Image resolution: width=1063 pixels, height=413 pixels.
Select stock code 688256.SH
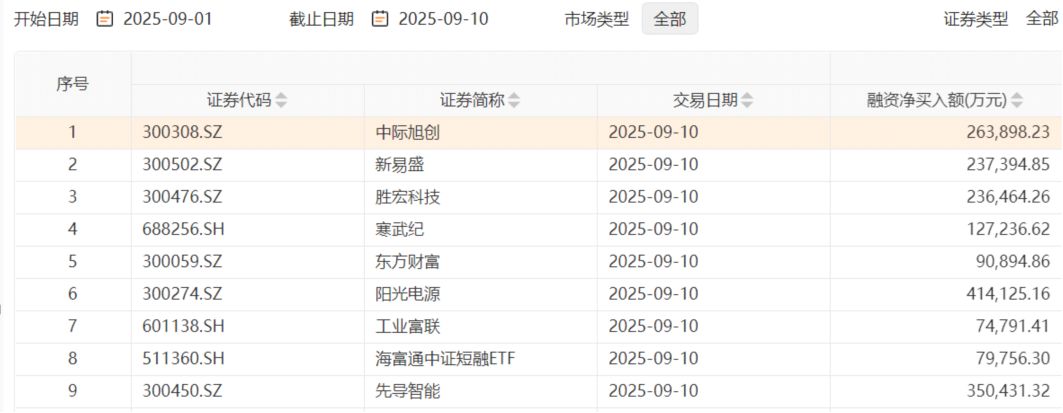tap(184, 229)
